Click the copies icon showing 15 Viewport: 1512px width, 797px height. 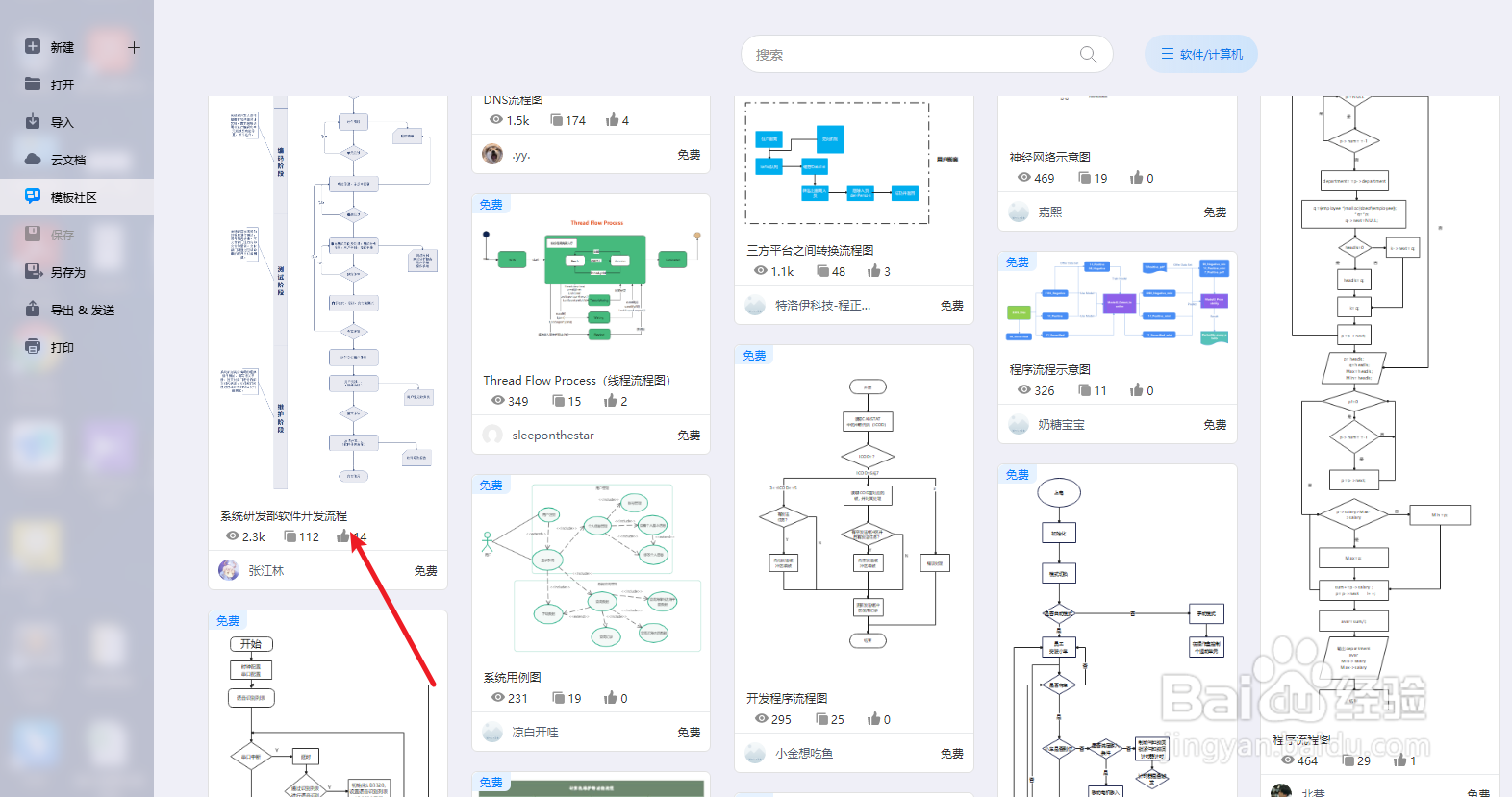click(x=559, y=401)
